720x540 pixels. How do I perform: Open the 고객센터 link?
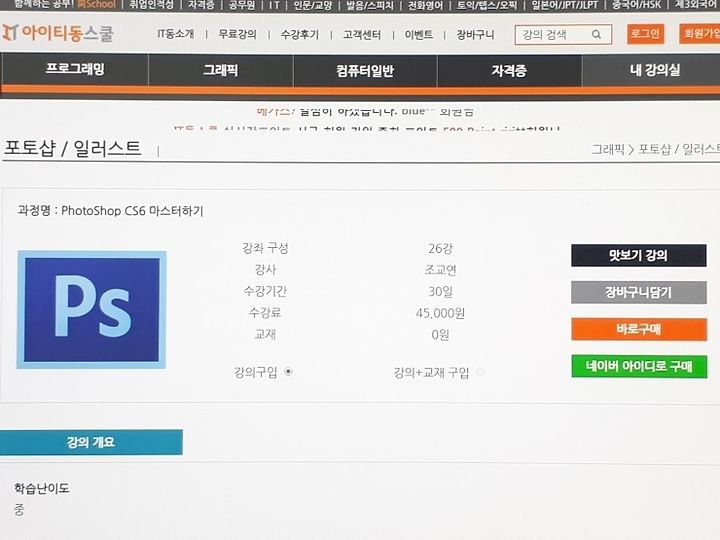[362, 35]
